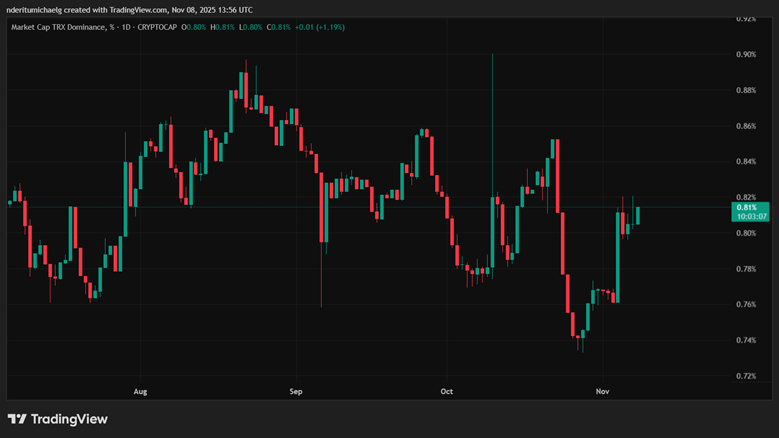Click the 0.76% price axis label
The width and height of the screenshot is (779, 438).
pos(746,305)
